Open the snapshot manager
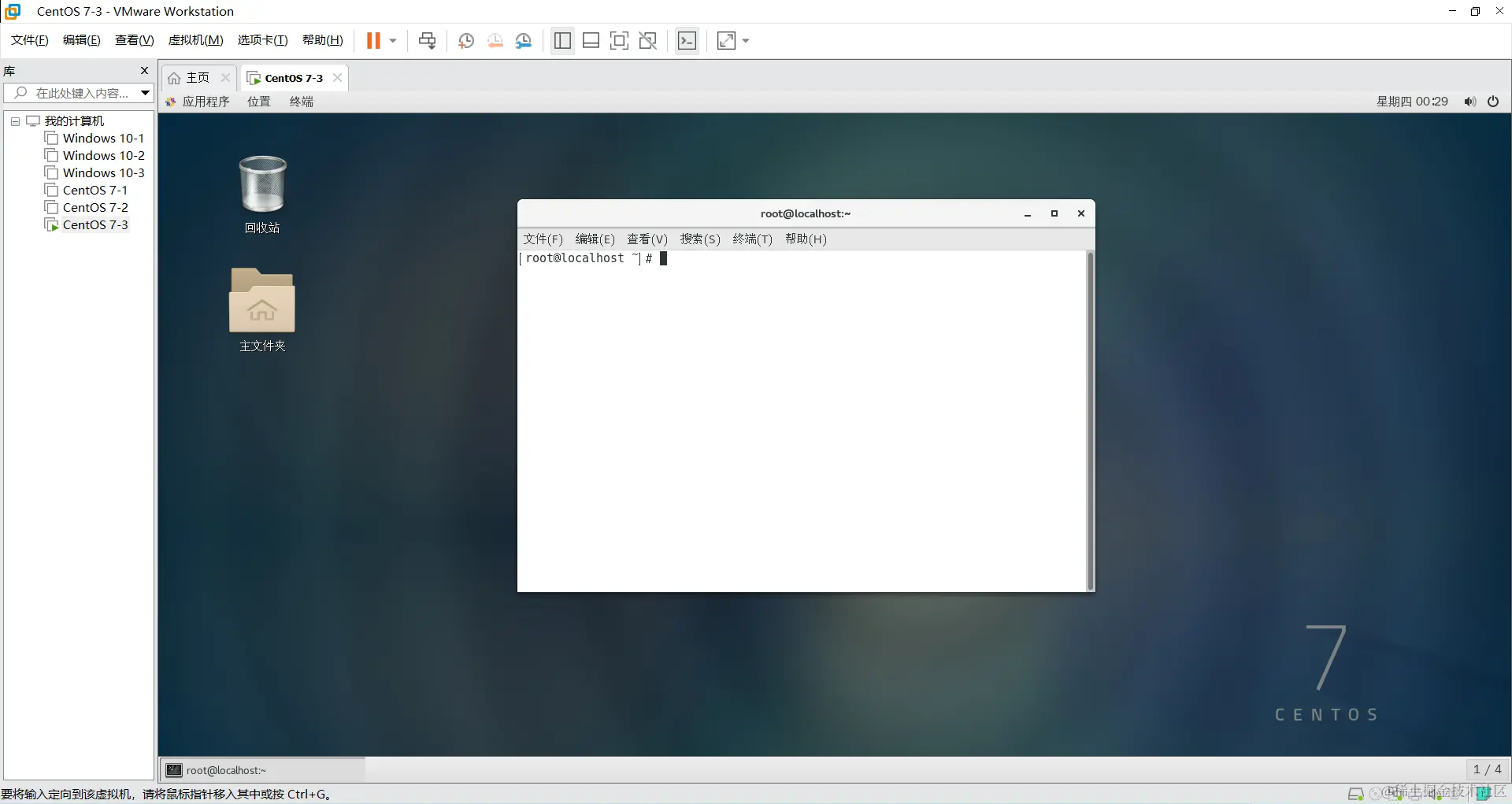Image resolution: width=1512 pixels, height=804 pixels. click(x=524, y=41)
